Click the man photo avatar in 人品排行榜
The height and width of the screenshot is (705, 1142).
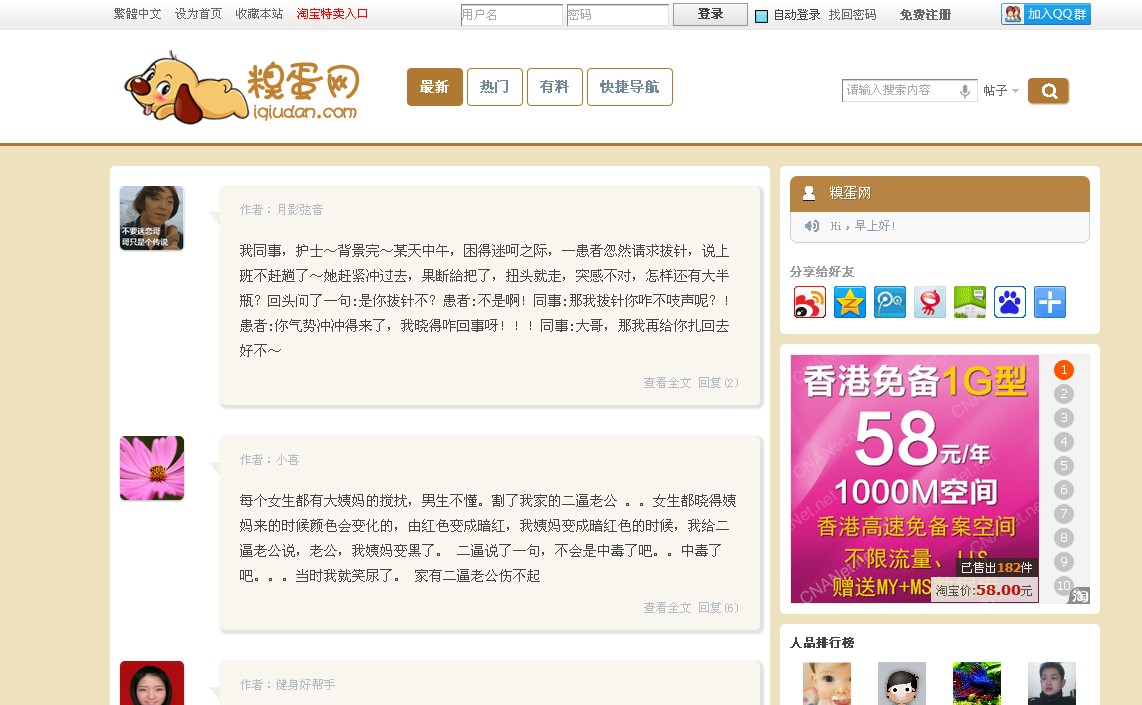(x=1052, y=684)
